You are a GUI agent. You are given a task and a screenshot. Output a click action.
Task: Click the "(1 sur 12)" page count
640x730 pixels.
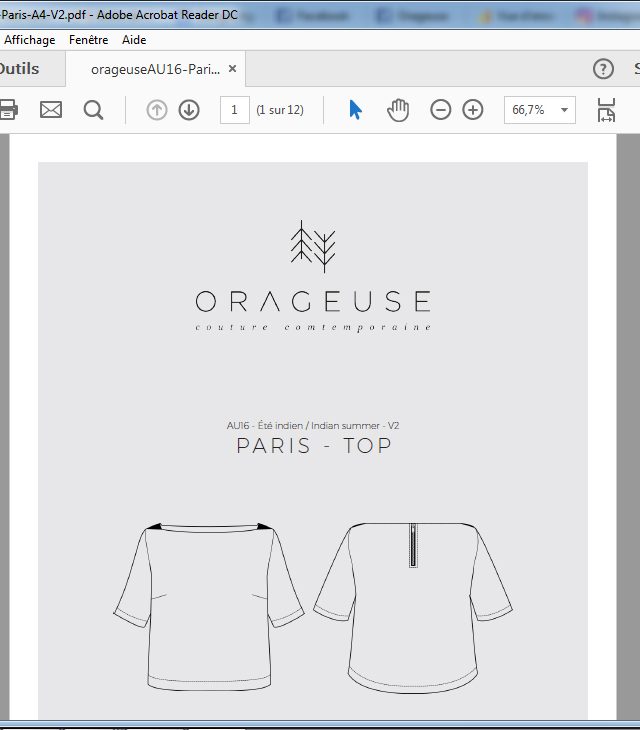pyautogui.click(x=280, y=110)
